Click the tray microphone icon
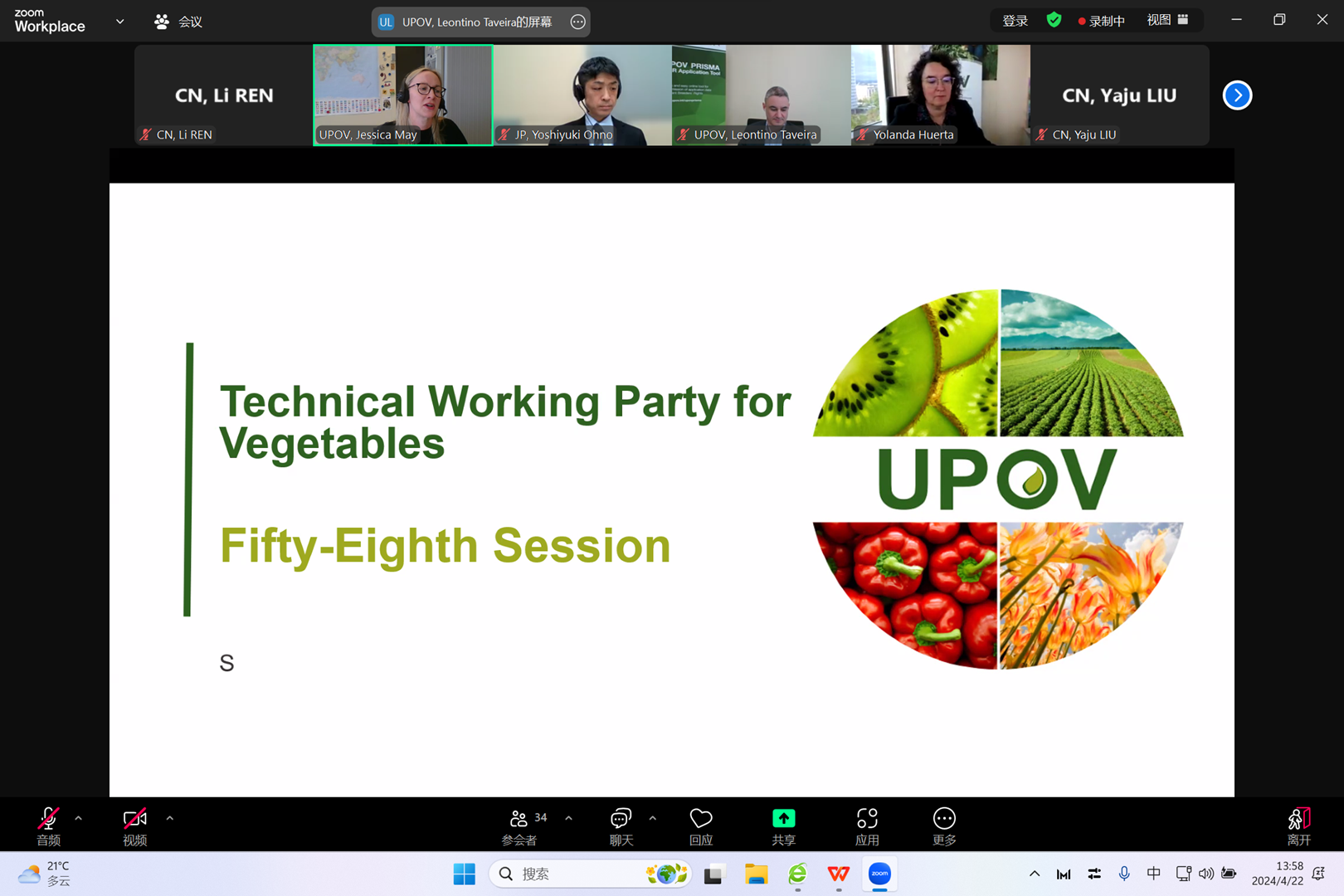 point(1124,874)
